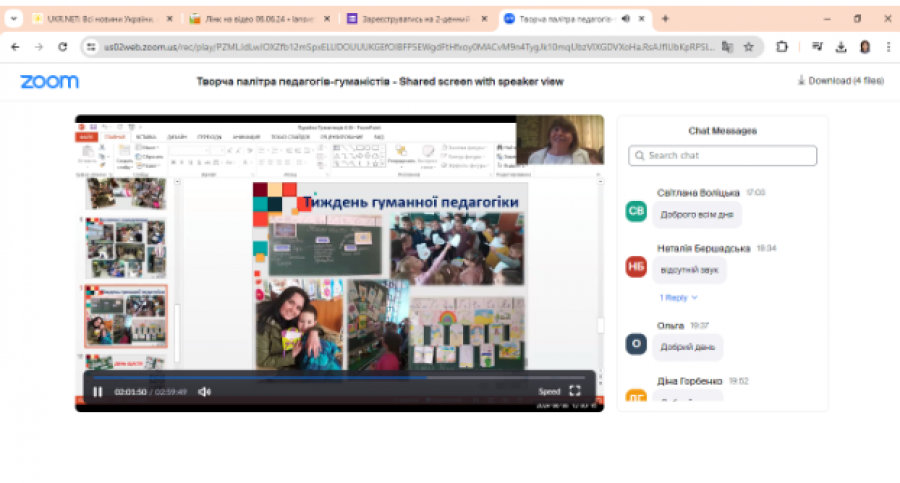The image size is (900, 483).
Task: Close the 'Лінк на відео' tab
Action: [327, 19]
